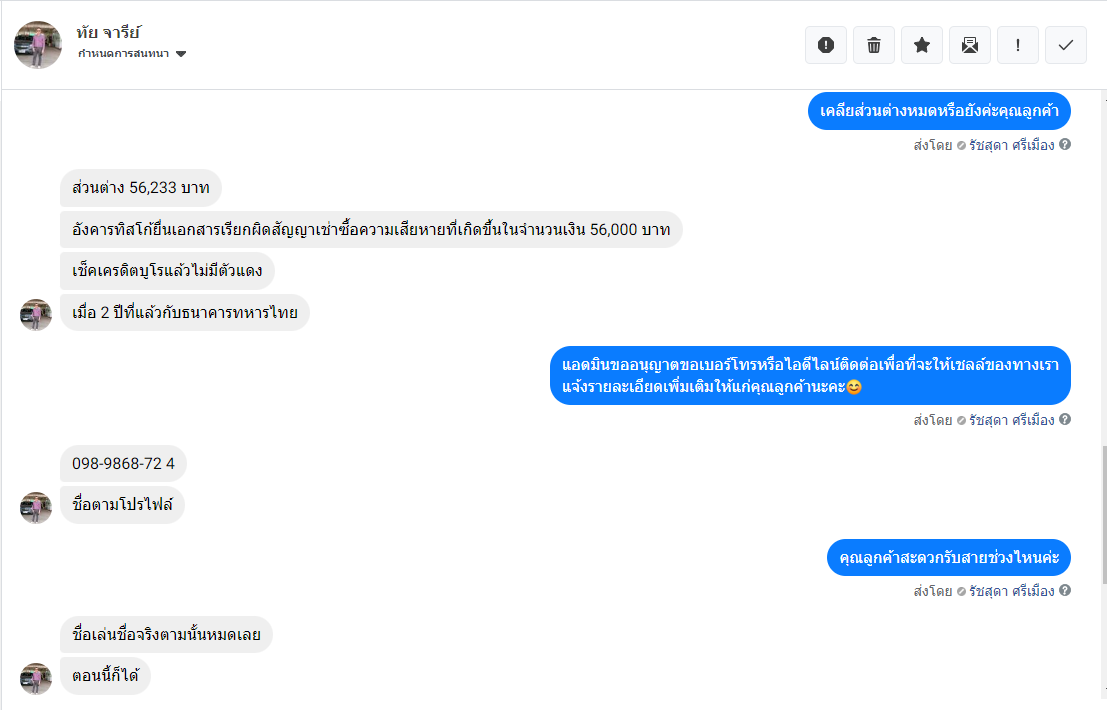Click avatar next to ธนาคารทหารไทย message

point(36,314)
